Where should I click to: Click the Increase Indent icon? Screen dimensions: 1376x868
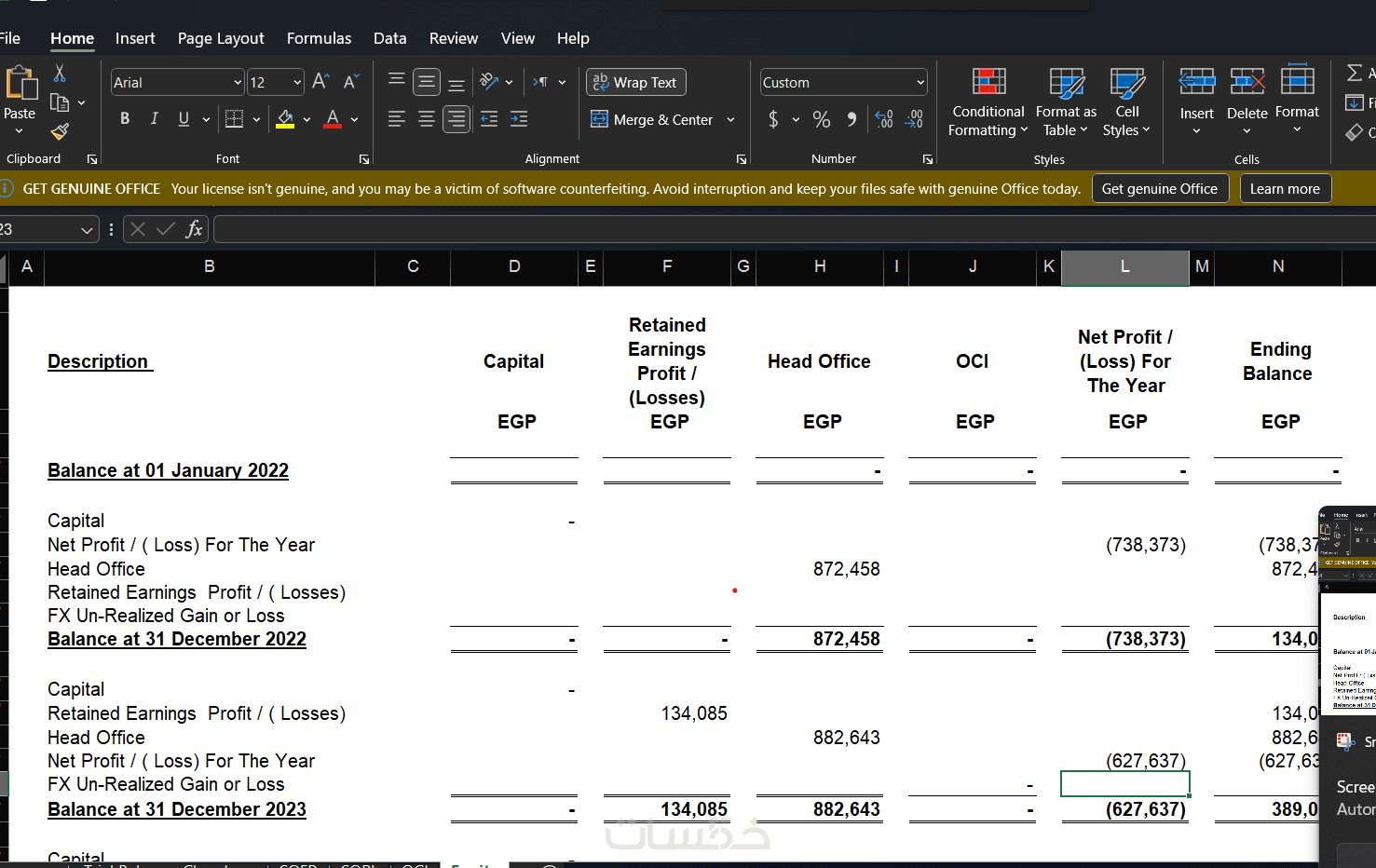[519, 119]
